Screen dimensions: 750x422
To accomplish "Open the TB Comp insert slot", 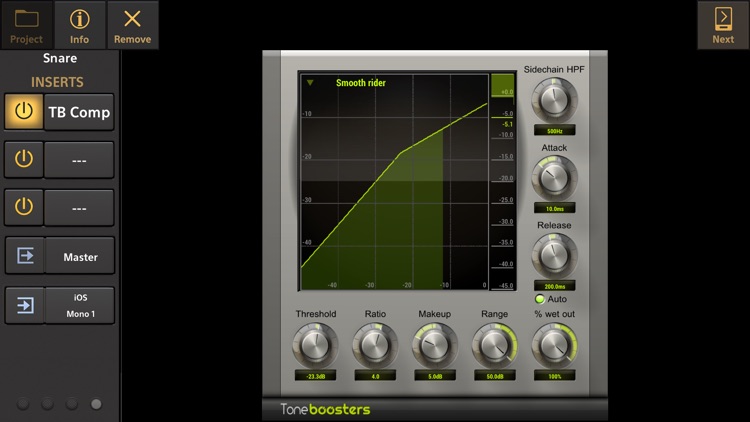I will (x=79, y=112).
